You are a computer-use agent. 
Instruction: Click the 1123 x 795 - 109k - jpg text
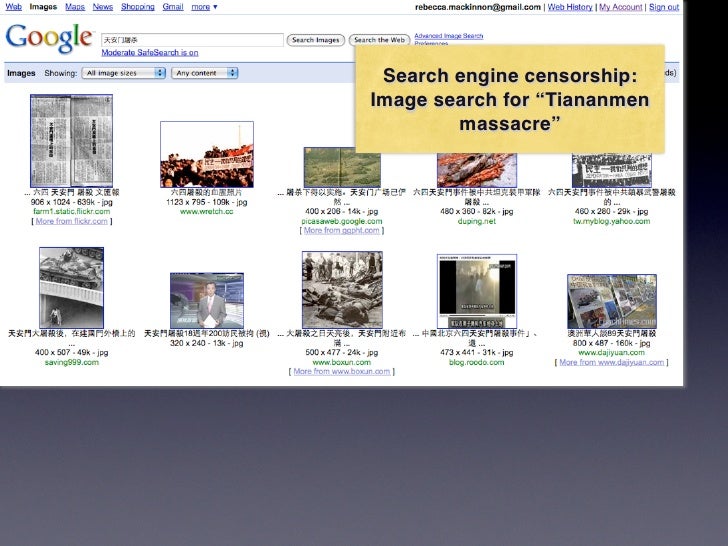coord(207,202)
